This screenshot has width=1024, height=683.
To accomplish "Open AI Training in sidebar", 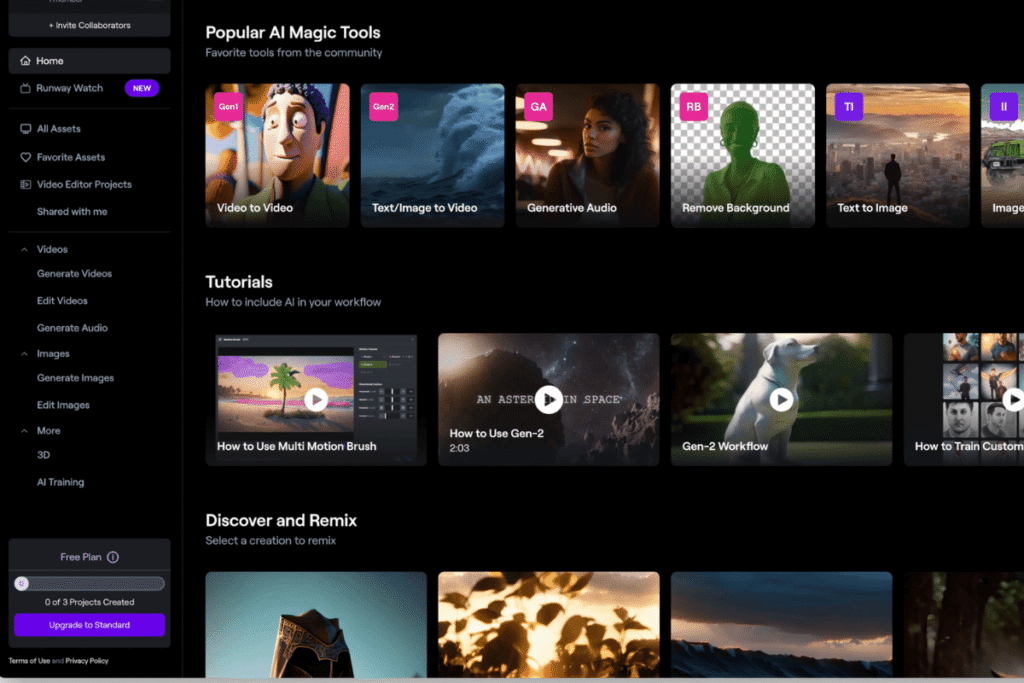I will pos(60,482).
